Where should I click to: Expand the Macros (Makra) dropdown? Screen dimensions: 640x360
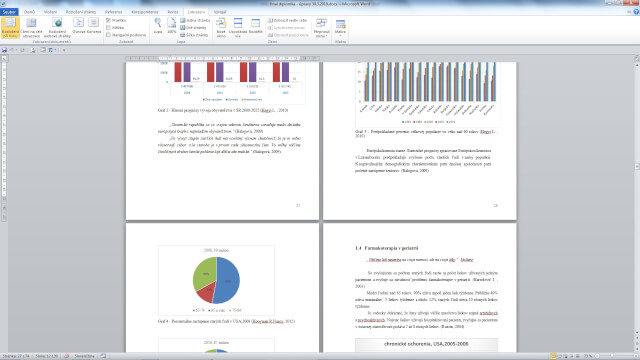(340, 27)
